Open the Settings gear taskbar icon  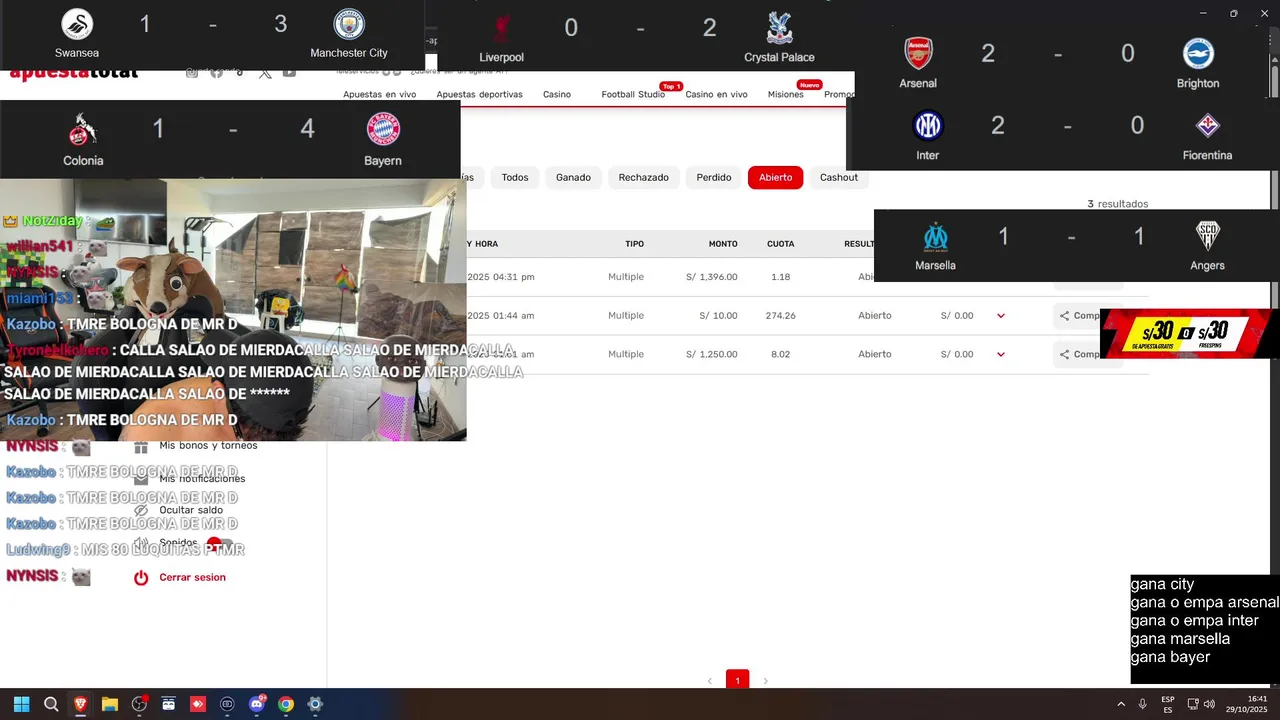[315, 704]
